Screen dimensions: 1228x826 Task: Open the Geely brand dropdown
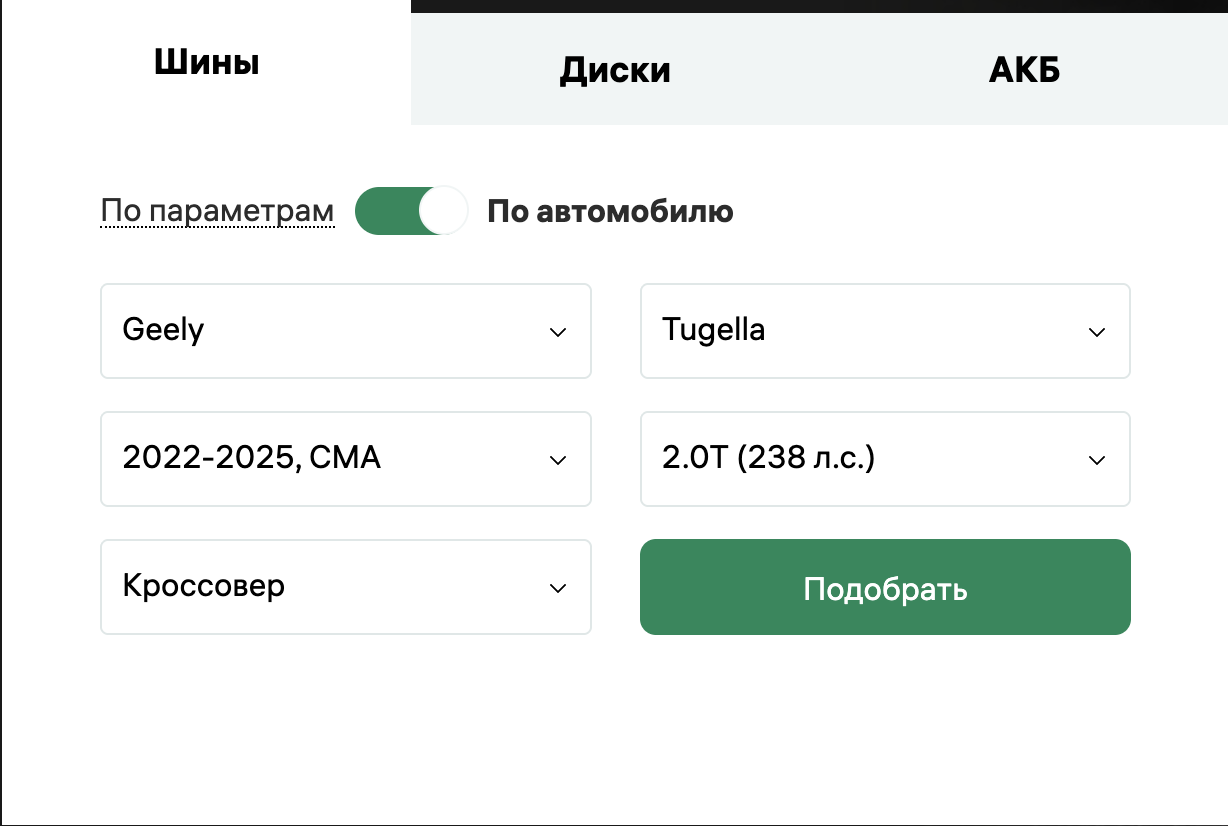pos(345,331)
